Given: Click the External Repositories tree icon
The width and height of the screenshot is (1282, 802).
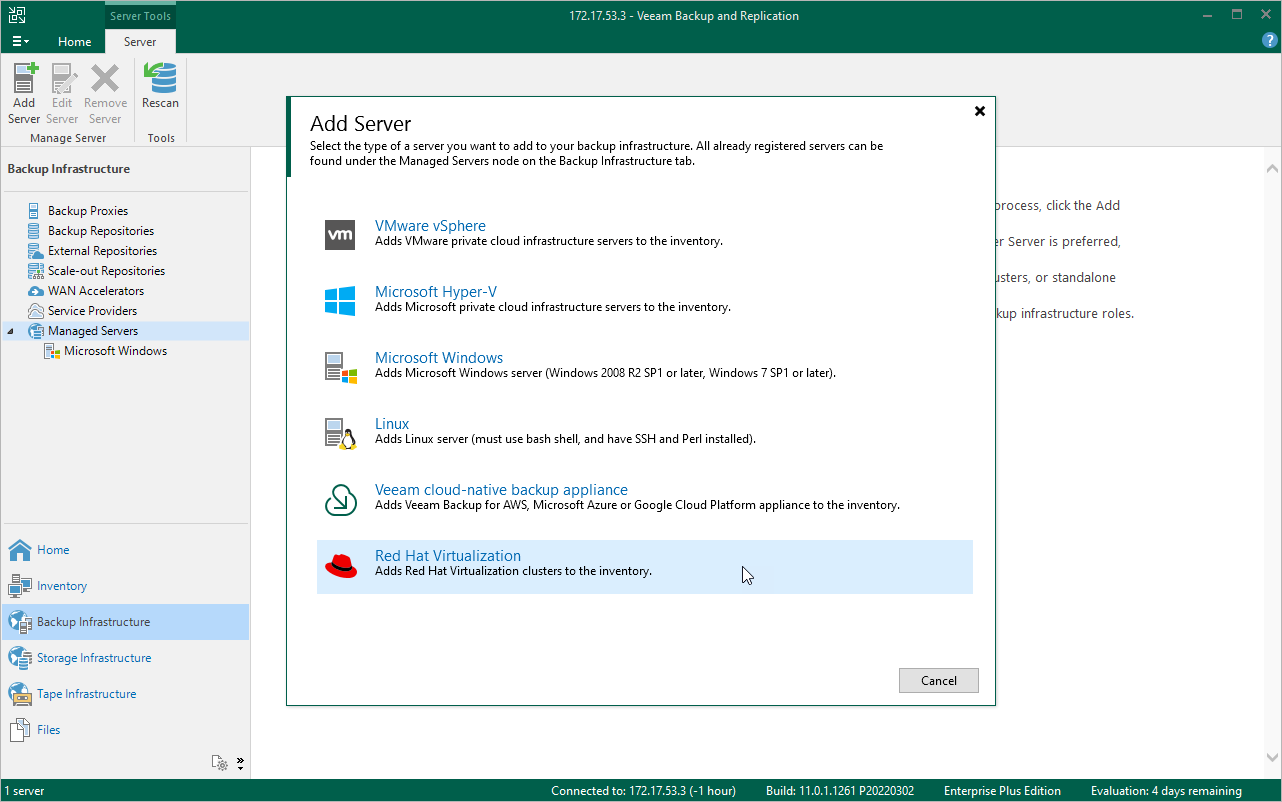Looking at the screenshot, I should (x=36, y=251).
